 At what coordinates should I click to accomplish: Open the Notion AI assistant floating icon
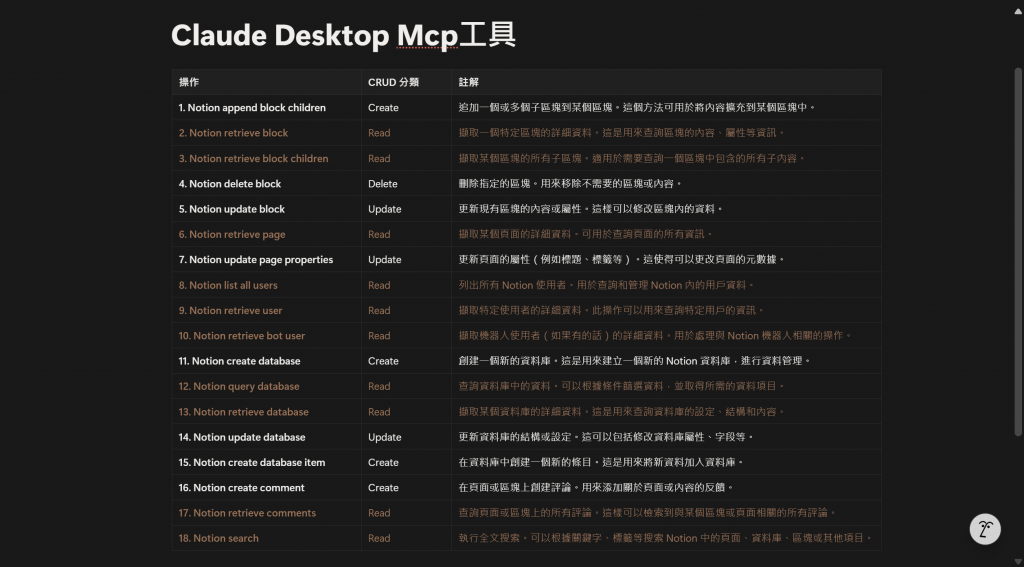click(985, 528)
